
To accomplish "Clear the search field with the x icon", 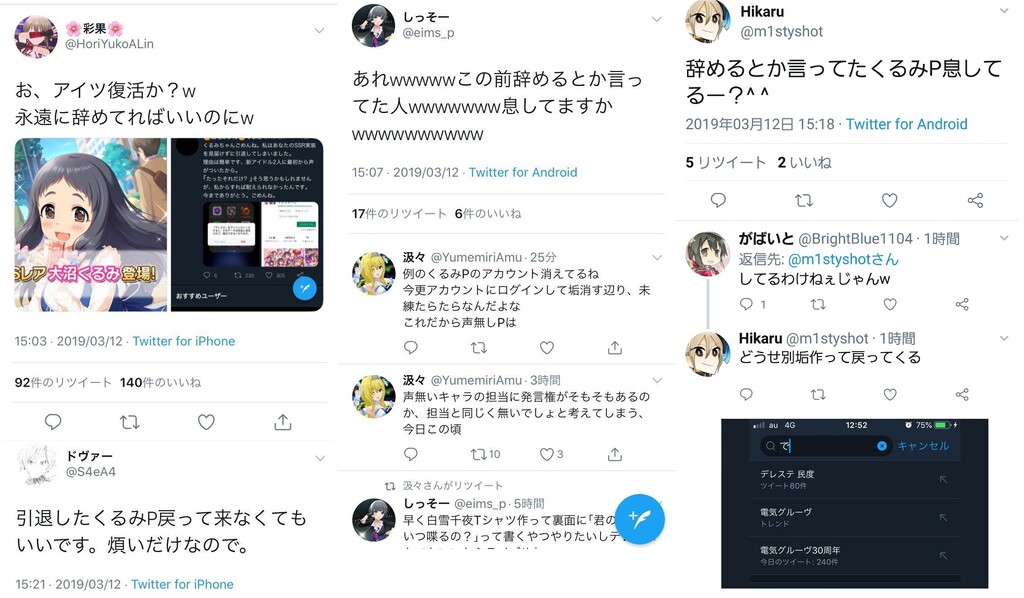I will coord(882,446).
